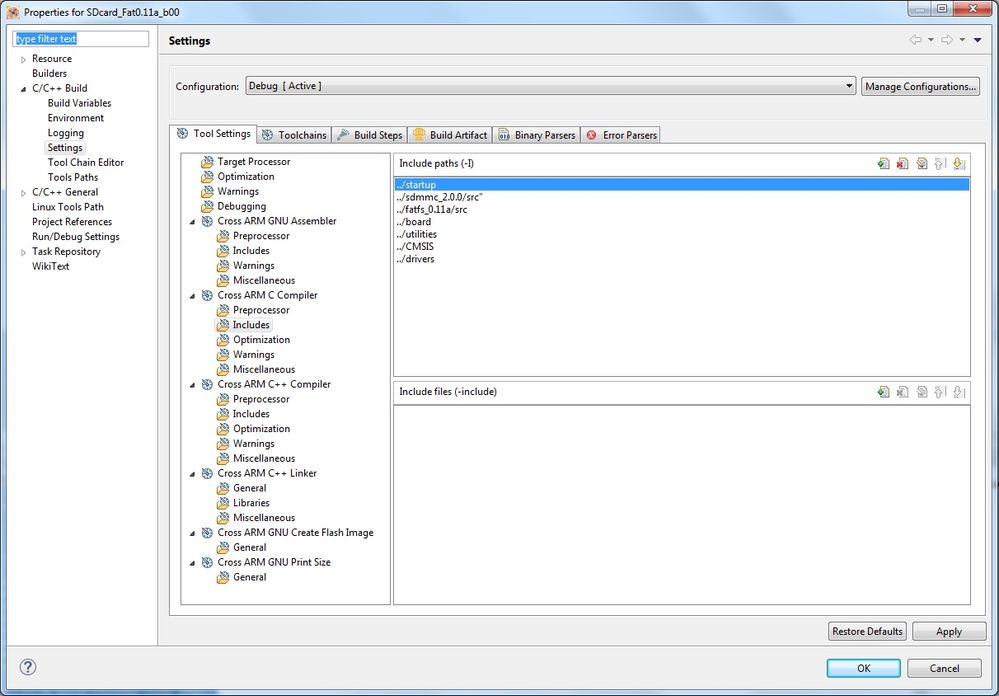999x696 pixels.
Task: Collapse Cross ARM GNU Print Size group
Action: click(192, 563)
